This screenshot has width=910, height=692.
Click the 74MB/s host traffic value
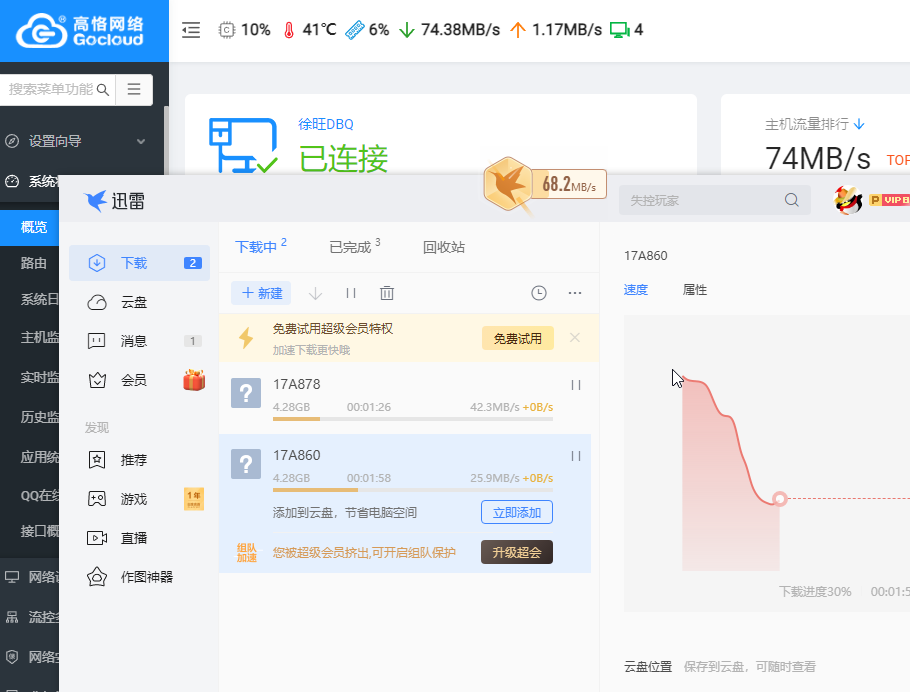click(817, 158)
